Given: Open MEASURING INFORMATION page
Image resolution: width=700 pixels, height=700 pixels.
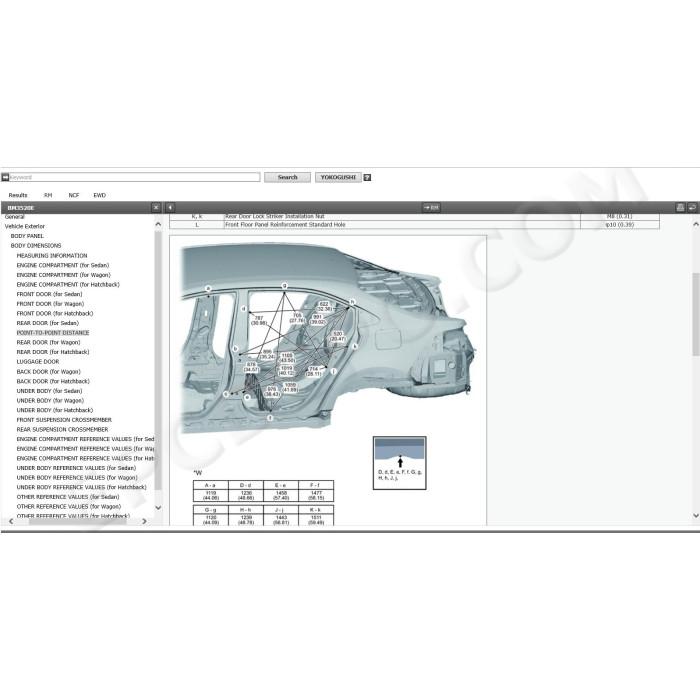Looking at the screenshot, I should (52, 256).
